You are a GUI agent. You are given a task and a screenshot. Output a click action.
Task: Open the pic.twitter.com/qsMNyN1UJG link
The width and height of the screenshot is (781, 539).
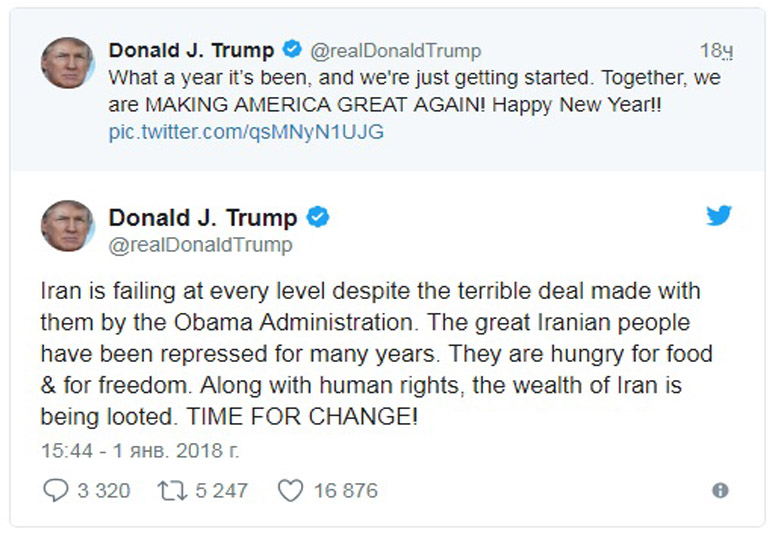click(246, 132)
